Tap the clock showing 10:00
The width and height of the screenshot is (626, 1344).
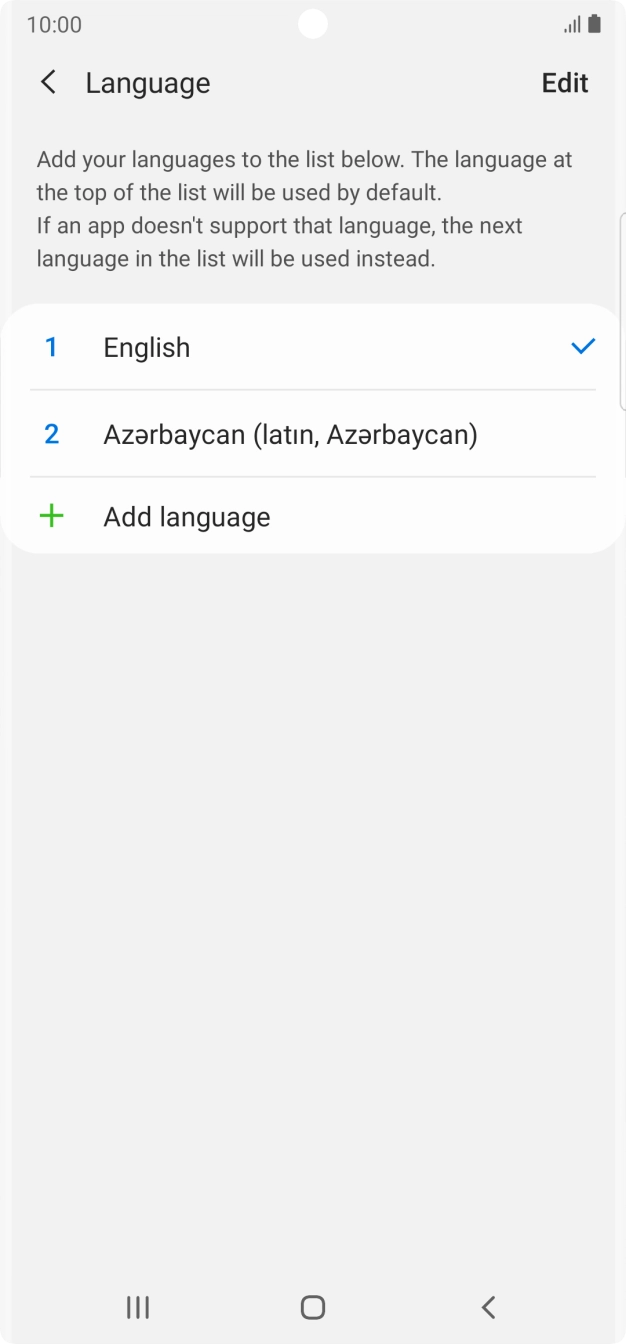(x=55, y=24)
